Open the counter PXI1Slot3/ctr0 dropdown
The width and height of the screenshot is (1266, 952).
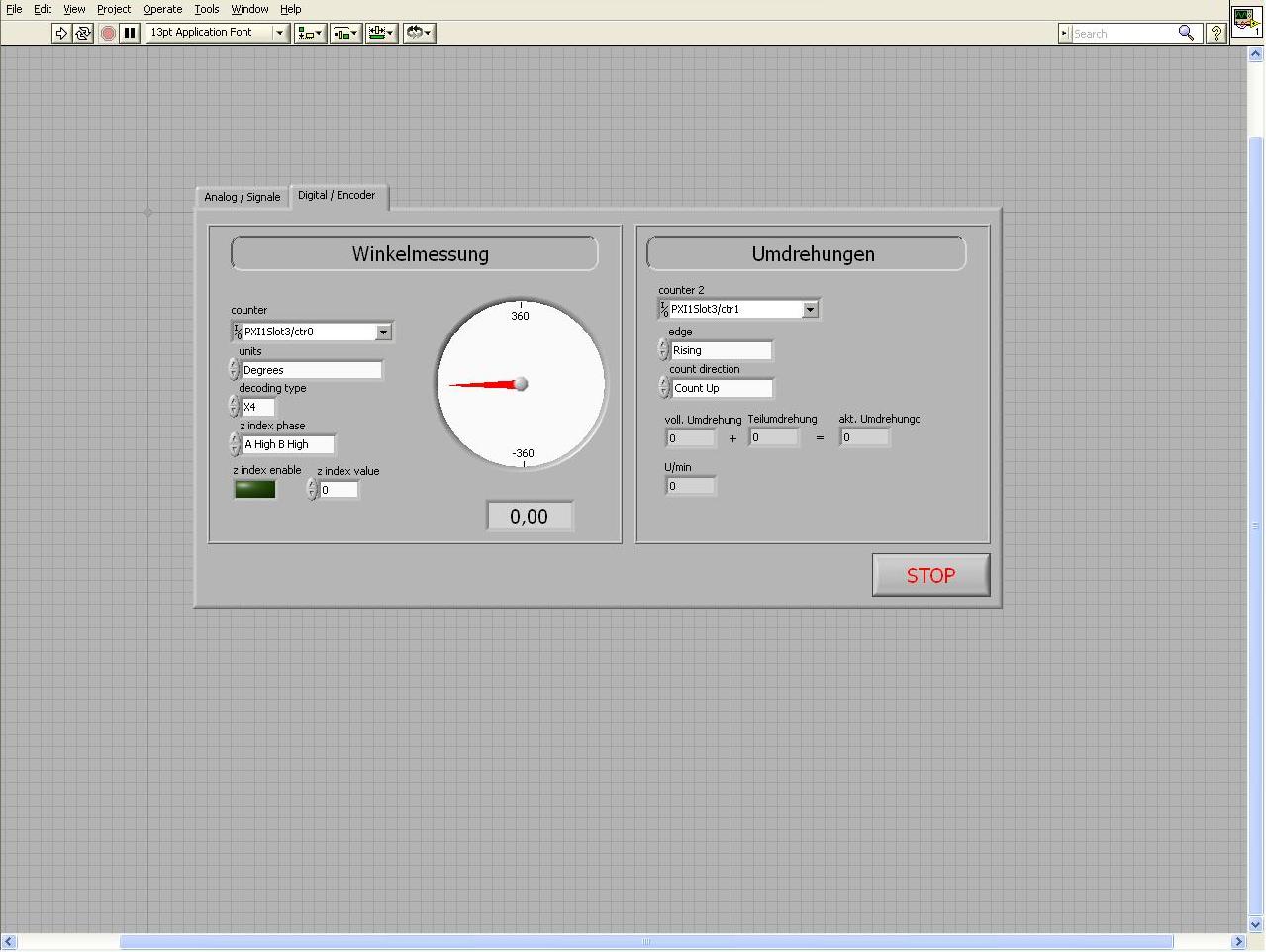[383, 332]
